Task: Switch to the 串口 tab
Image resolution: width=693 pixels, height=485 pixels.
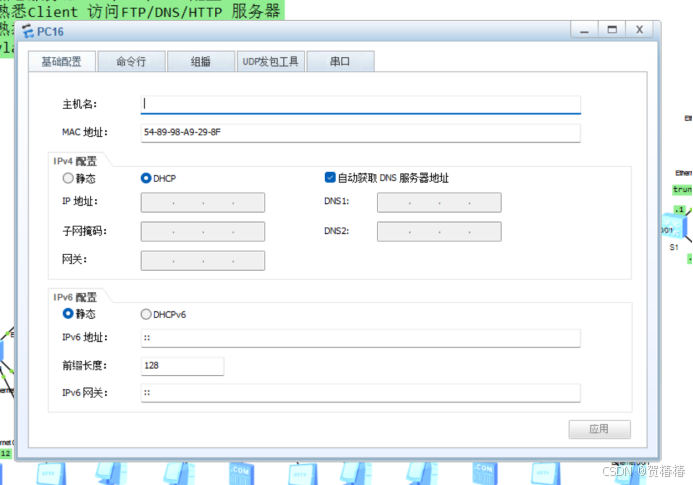Action: tap(341, 62)
